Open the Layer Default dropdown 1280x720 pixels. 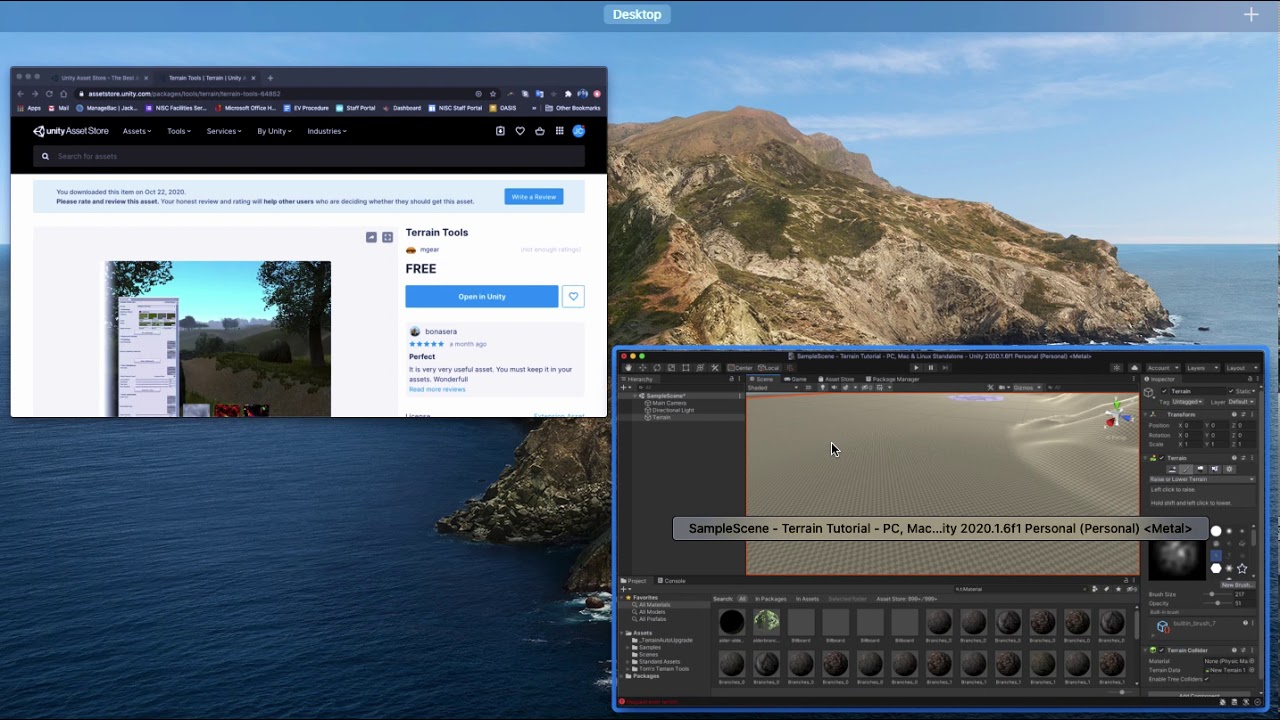[1242, 402]
